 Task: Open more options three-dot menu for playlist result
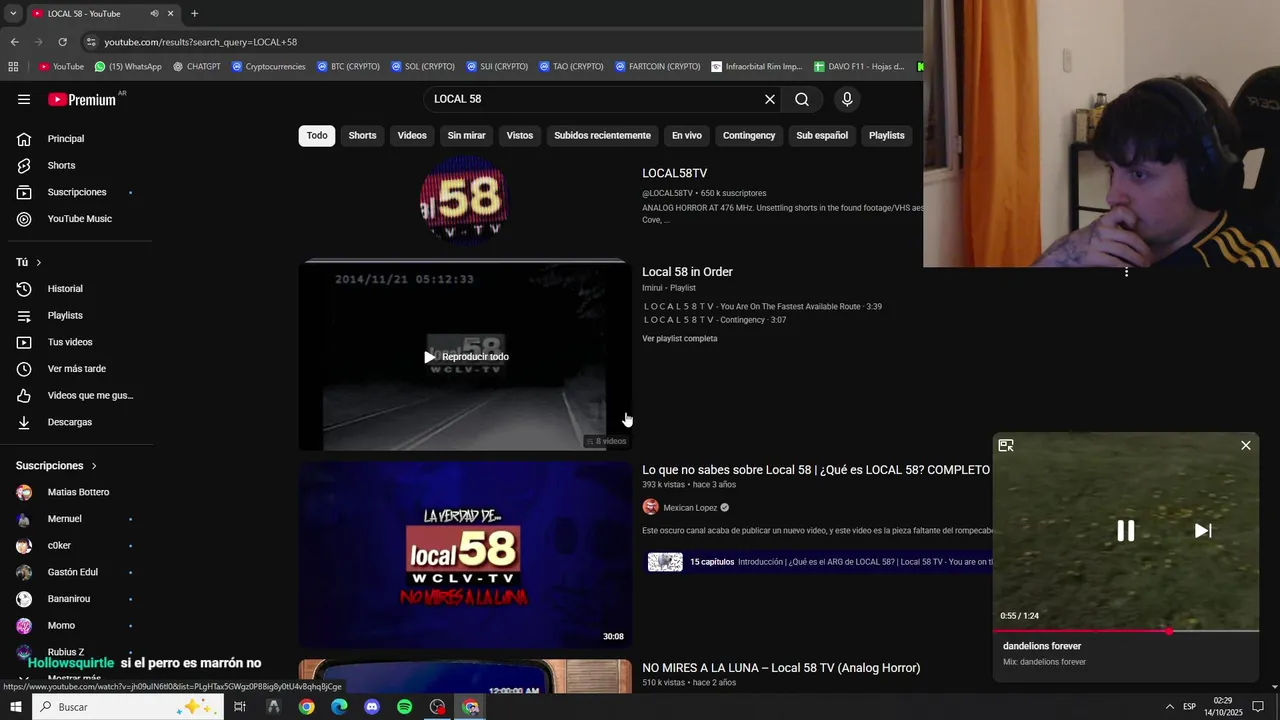pyautogui.click(x=1126, y=272)
